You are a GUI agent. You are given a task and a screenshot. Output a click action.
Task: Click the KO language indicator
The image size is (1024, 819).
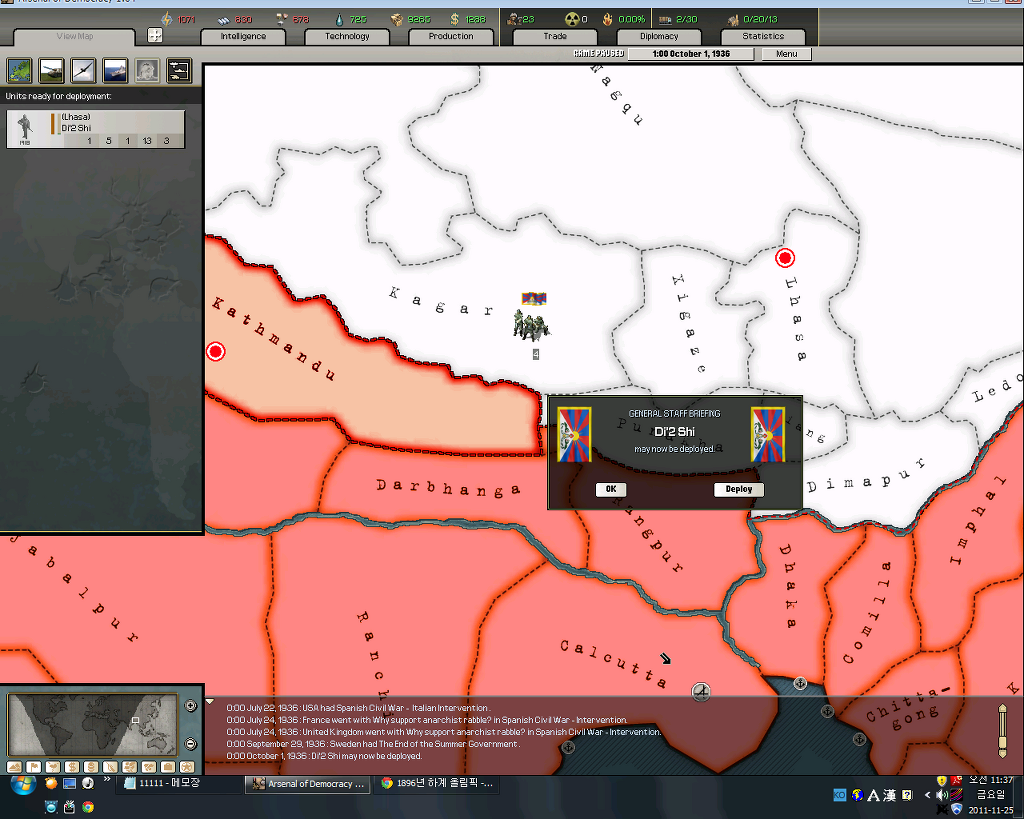[x=840, y=795]
